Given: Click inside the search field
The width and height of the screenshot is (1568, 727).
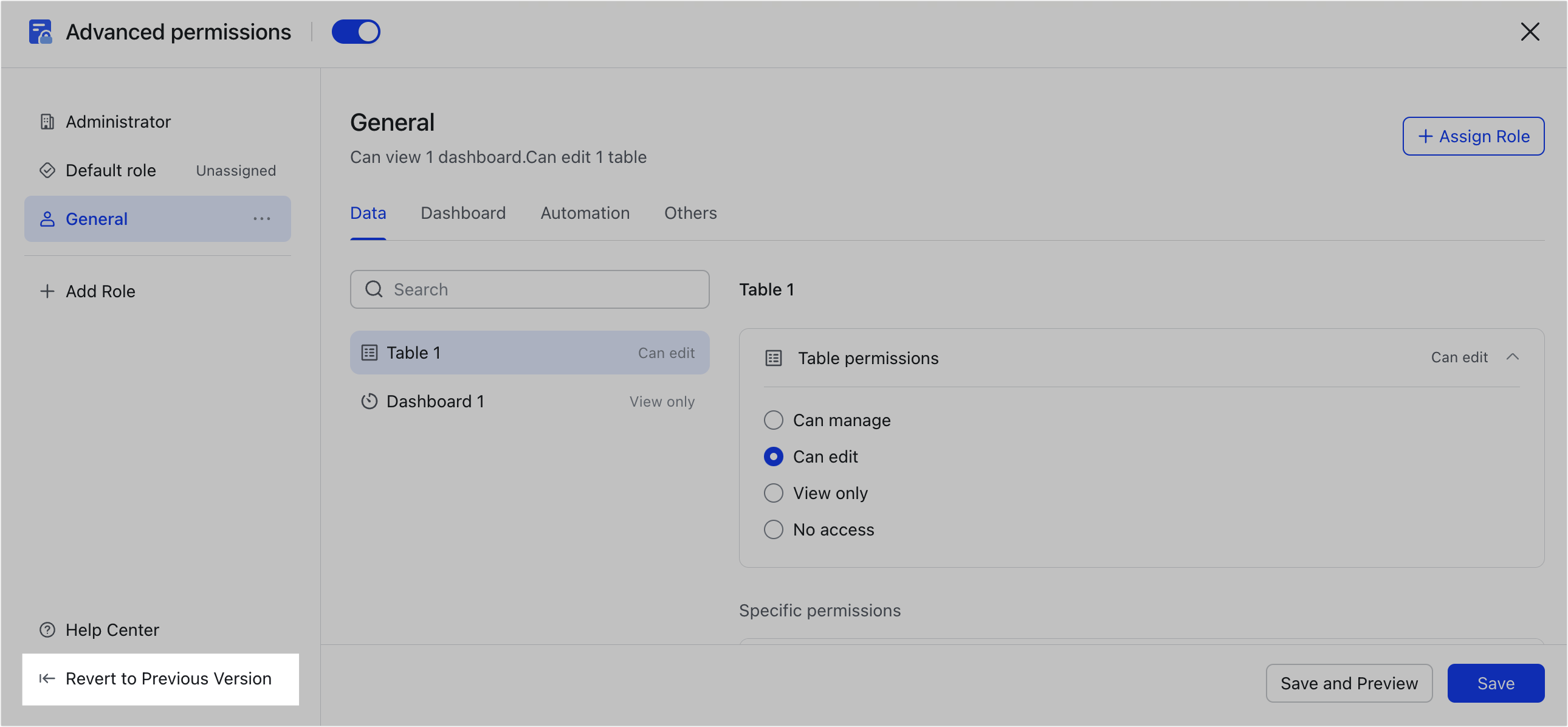Looking at the screenshot, I should coord(529,289).
